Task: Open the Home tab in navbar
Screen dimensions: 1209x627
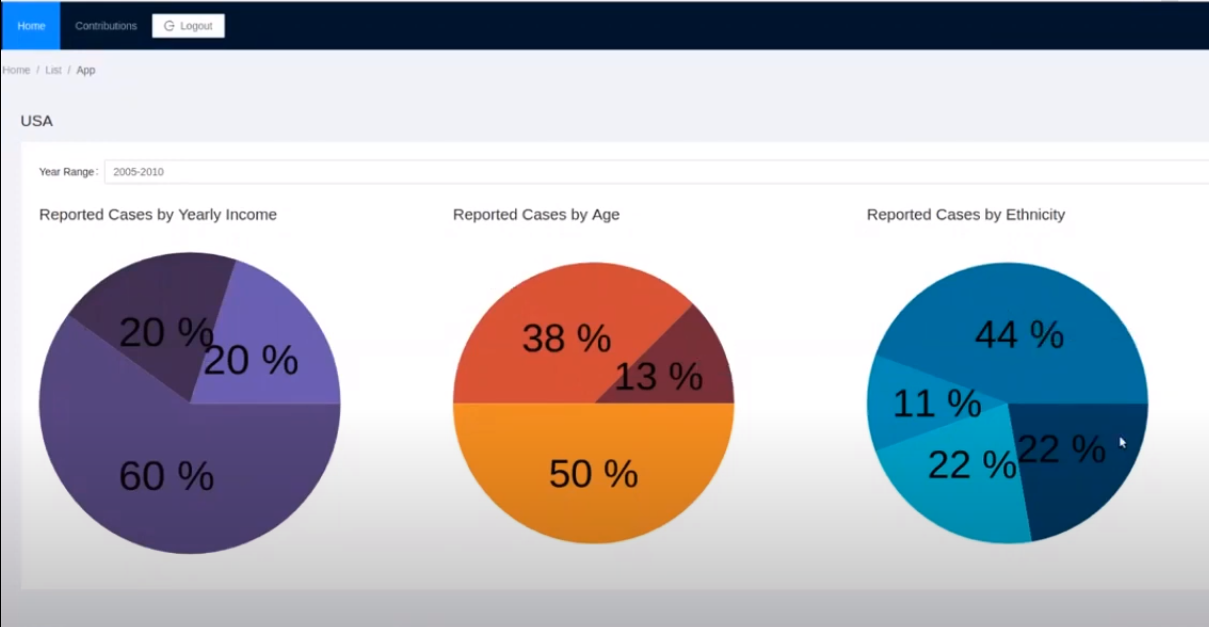Action: coord(31,26)
